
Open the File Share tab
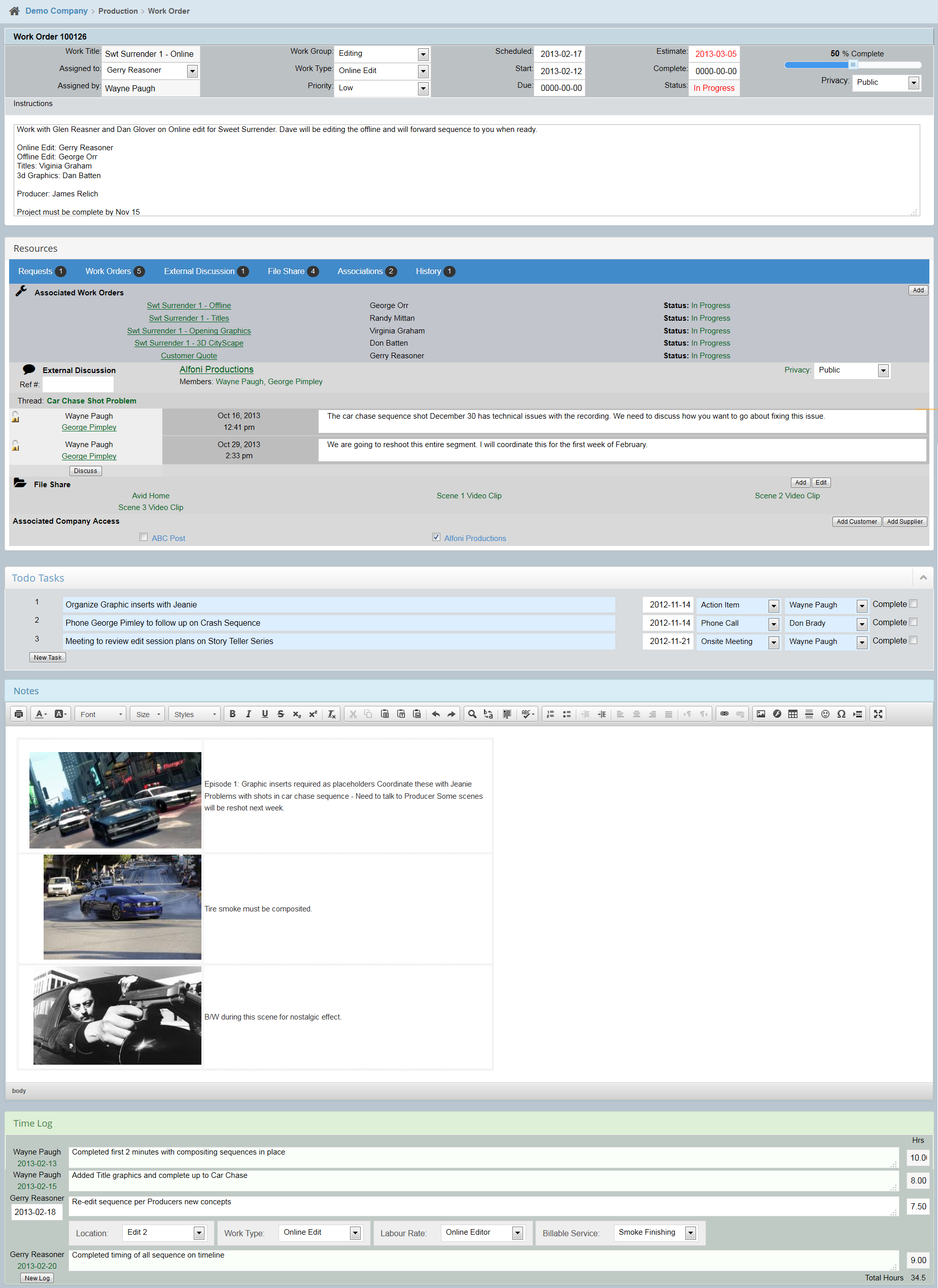(x=293, y=272)
